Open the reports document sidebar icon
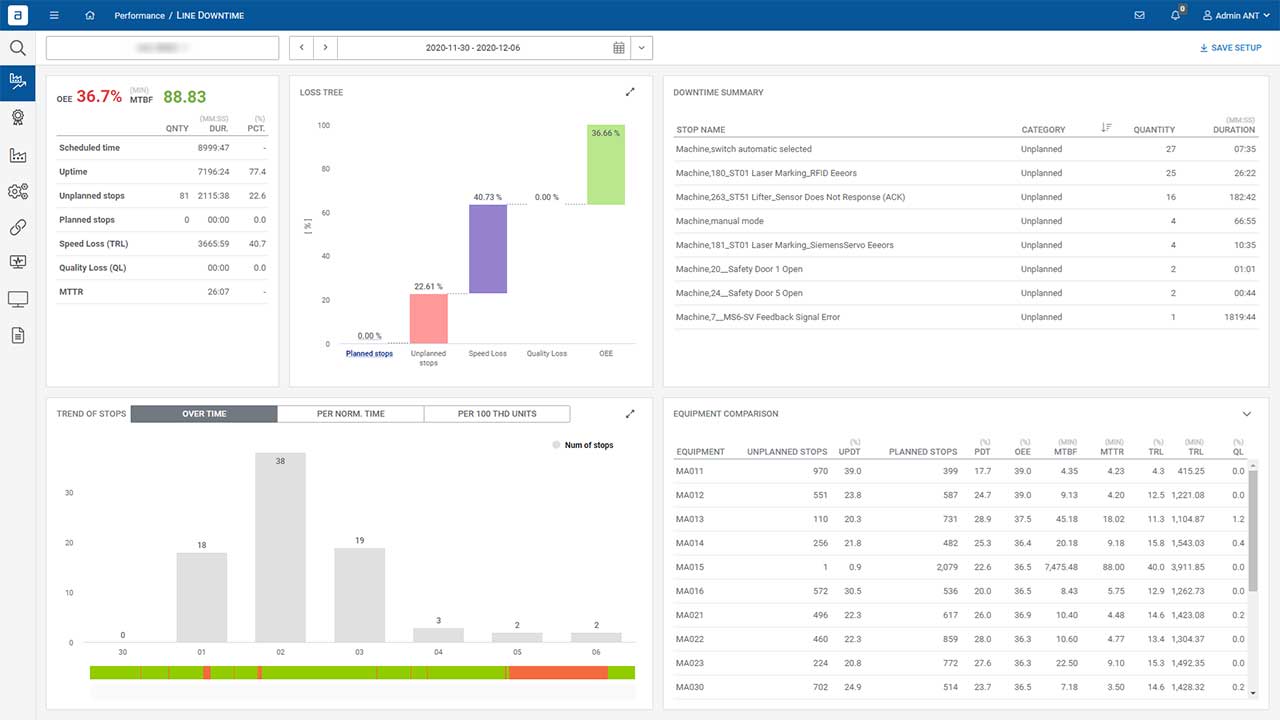This screenshot has height=720, width=1280. click(x=17, y=335)
